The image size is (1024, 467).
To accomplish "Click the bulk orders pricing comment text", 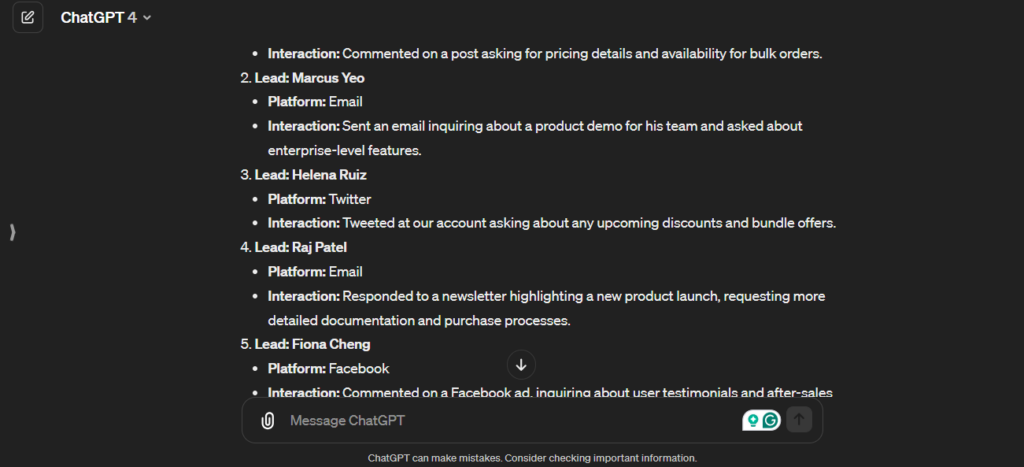I will click(x=581, y=54).
